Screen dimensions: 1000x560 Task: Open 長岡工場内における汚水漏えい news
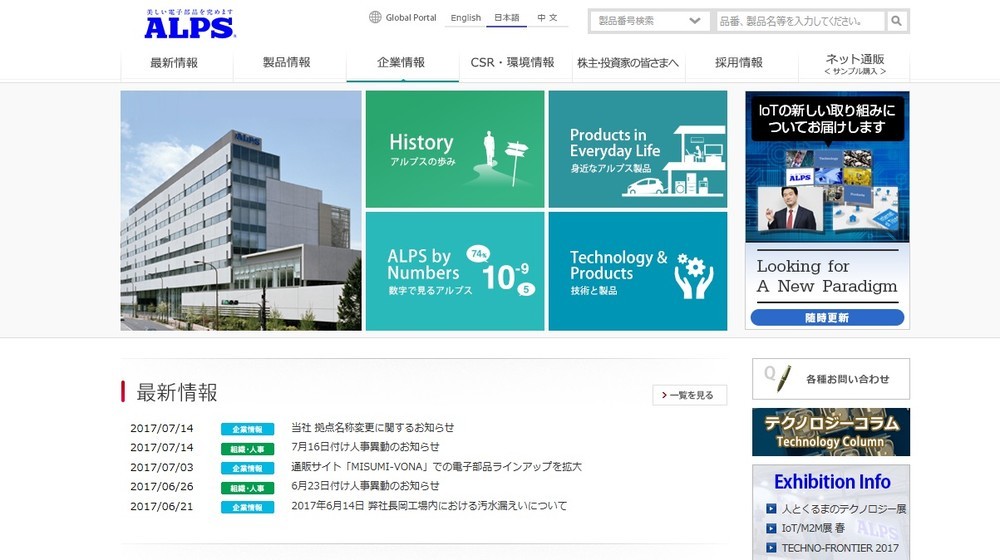pyautogui.click(x=429, y=506)
